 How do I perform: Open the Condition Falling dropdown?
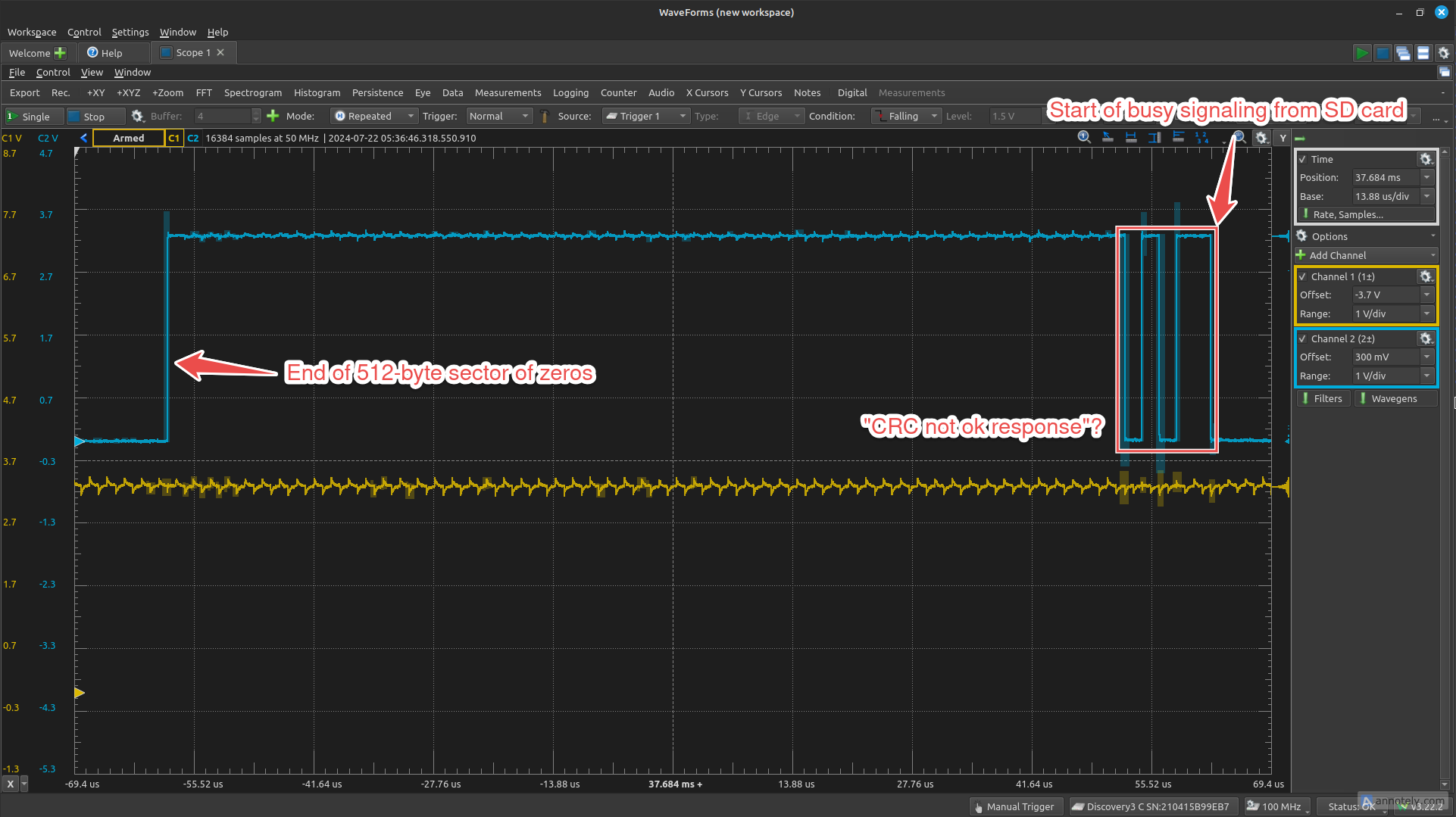click(x=907, y=116)
